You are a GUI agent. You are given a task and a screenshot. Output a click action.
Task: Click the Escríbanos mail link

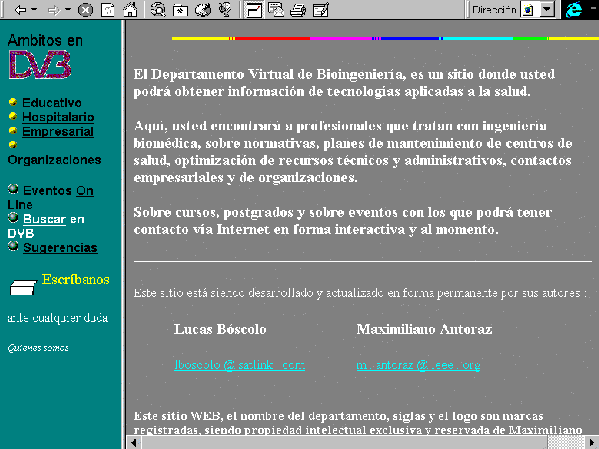pos(76,279)
